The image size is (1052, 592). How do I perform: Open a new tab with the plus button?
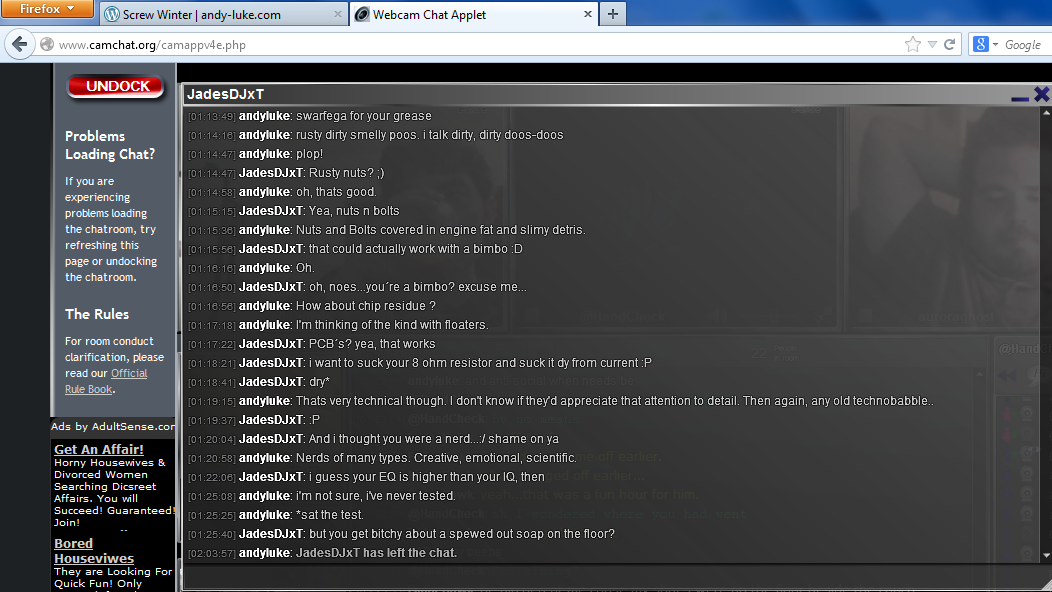pyautogui.click(x=613, y=14)
